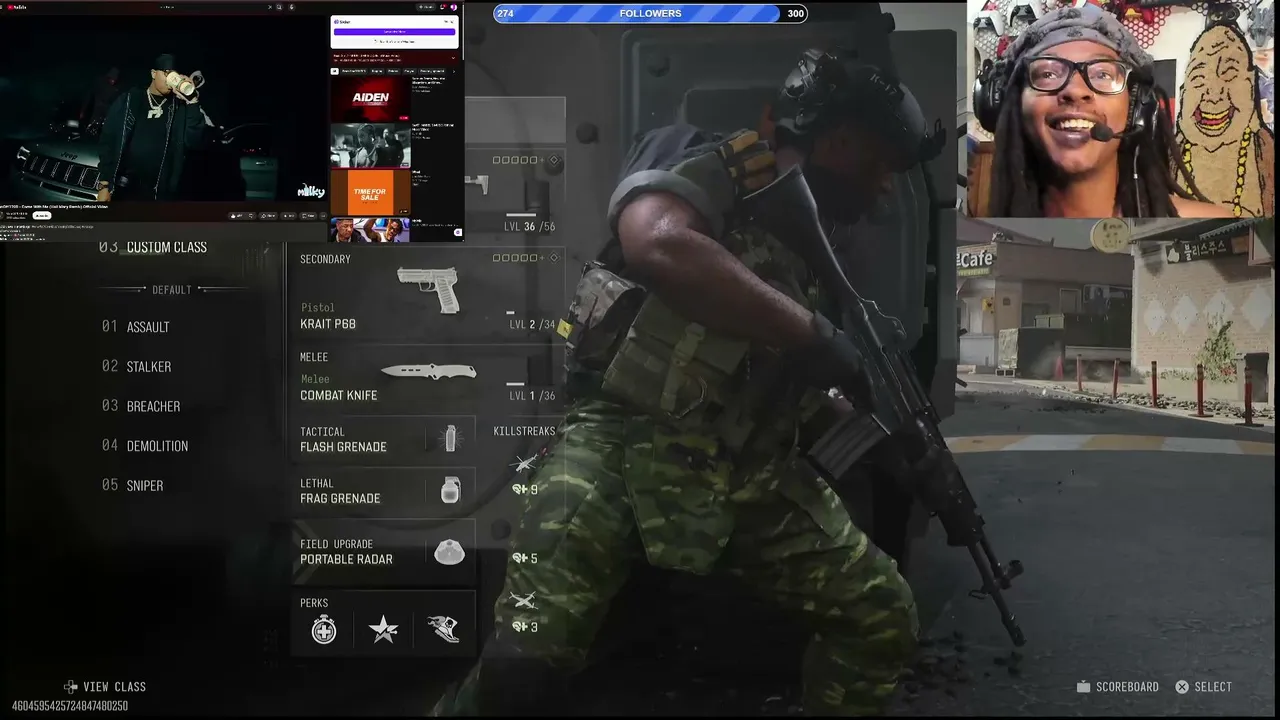The height and width of the screenshot is (720, 1280).
Task: Click the flaming boot perk icon
Action: pos(442,629)
